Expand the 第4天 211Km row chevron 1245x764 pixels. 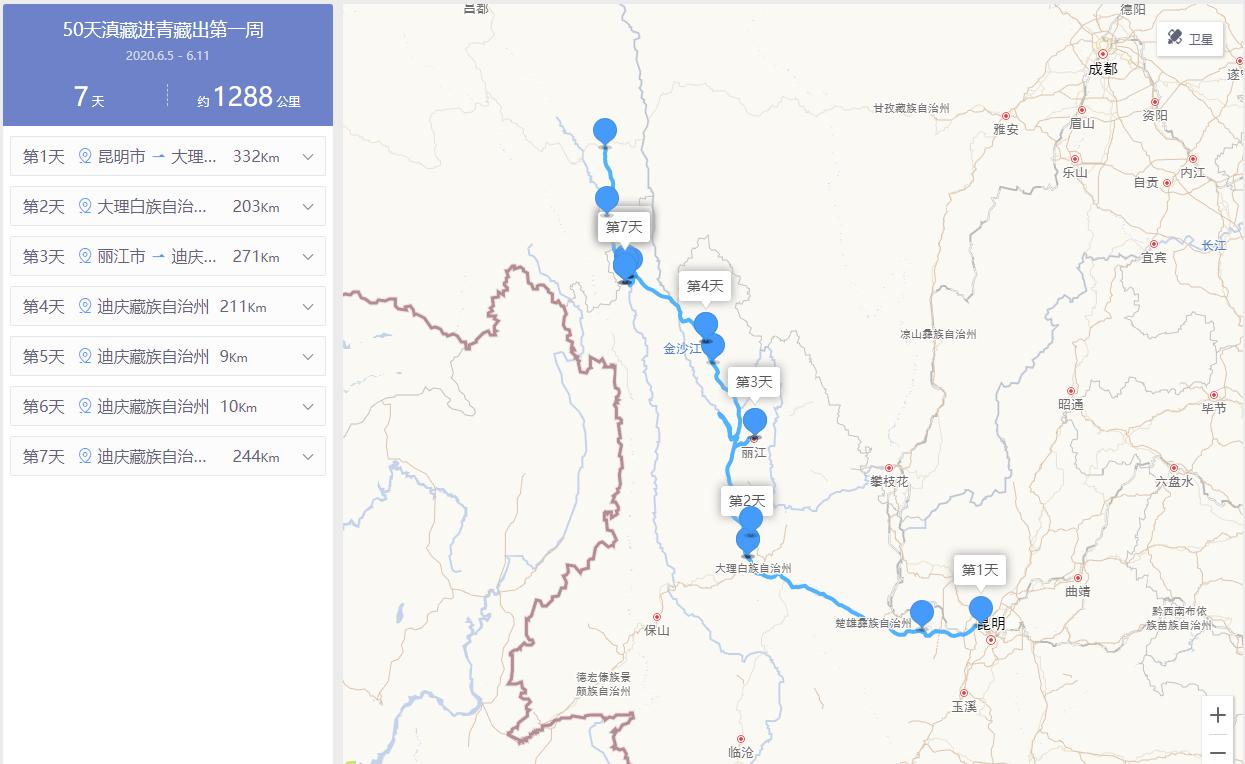click(x=307, y=307)
